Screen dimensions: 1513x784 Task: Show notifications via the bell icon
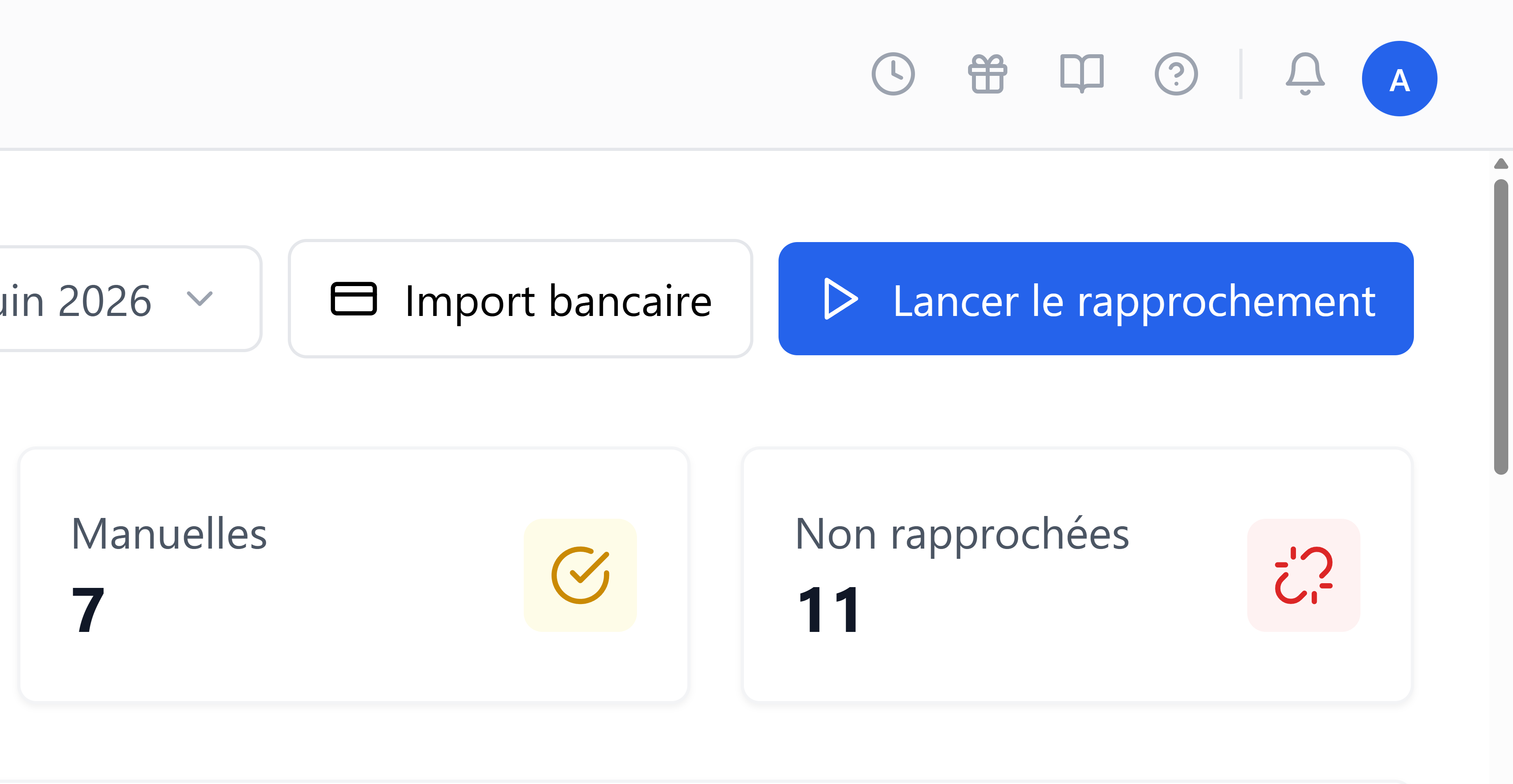coord(1305,74)
